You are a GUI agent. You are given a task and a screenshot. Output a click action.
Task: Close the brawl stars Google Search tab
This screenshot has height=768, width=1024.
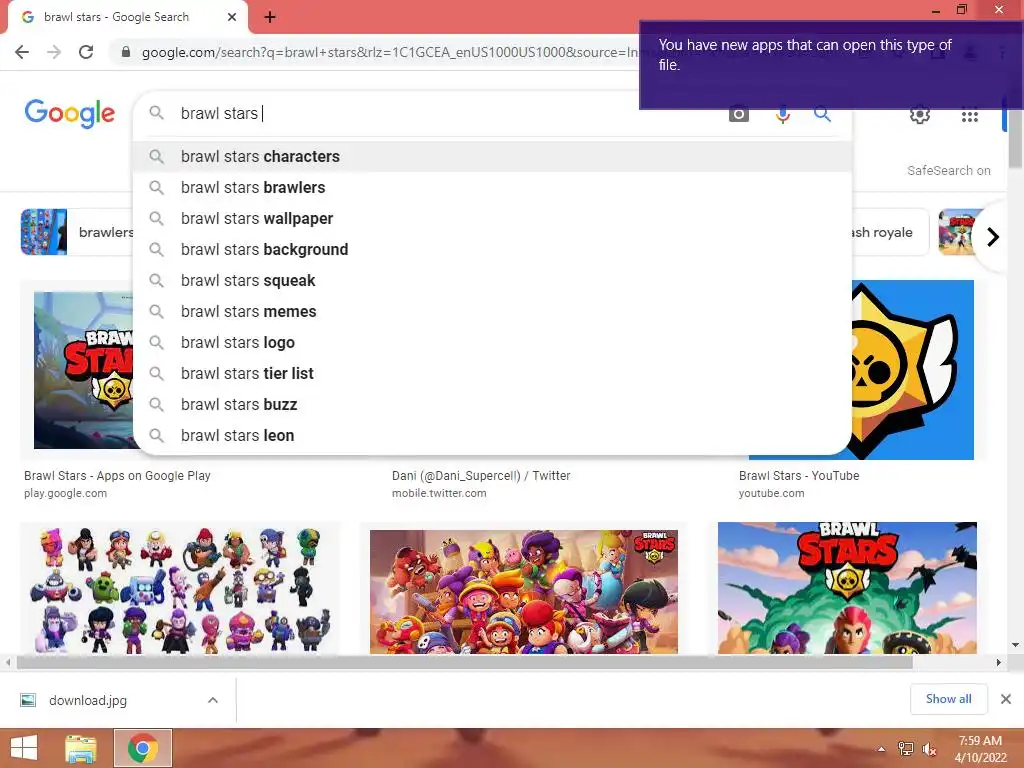click(x=232, y=17)
